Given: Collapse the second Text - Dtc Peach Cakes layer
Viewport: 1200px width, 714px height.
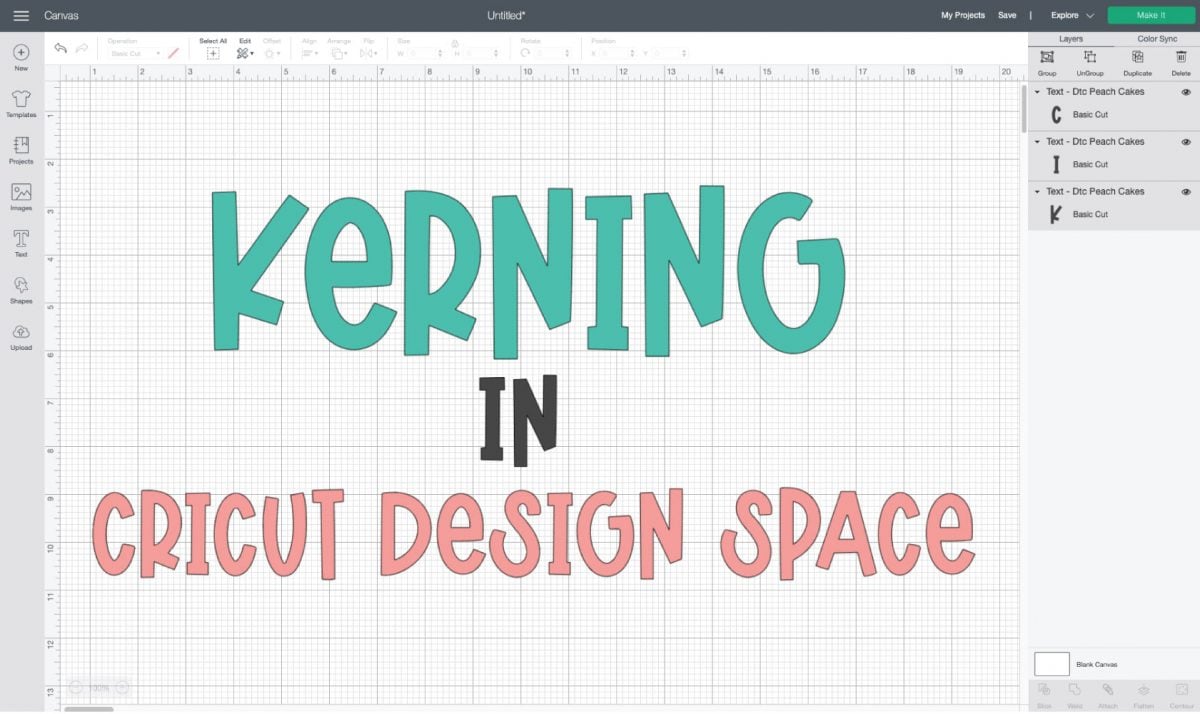Looking at the screenshot, I should pos(1037,142).
